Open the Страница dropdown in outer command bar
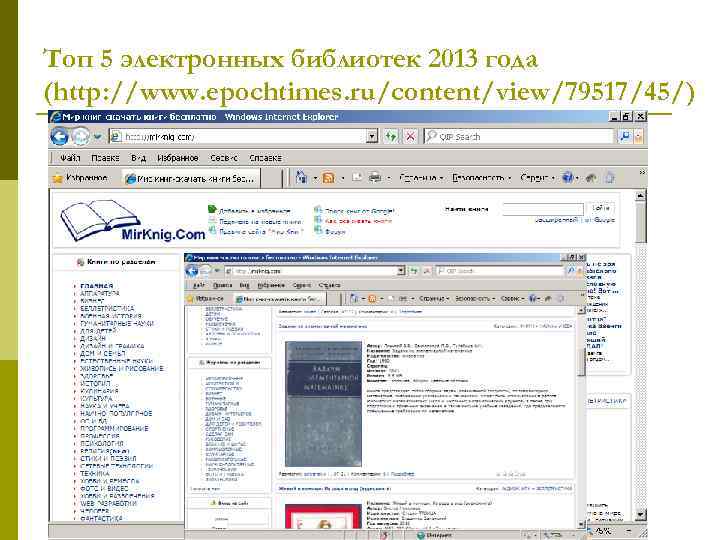Image resolution: width=720 pixels, height=540 pixels. coord(421,178)
